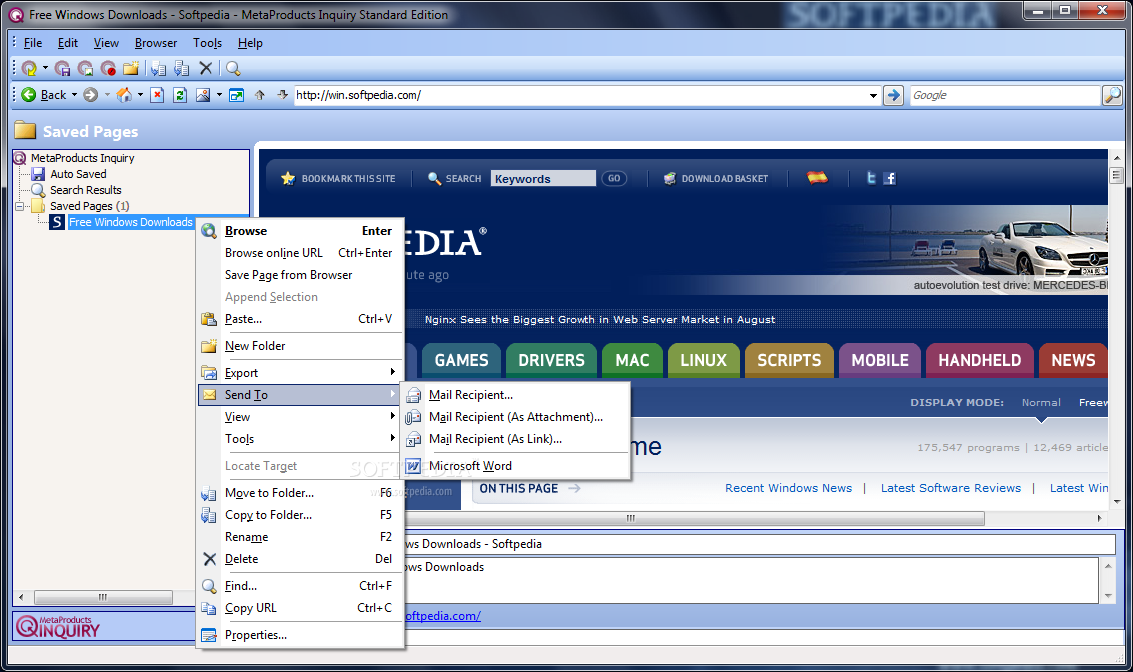
Task: Click the Recent Windows News link
Action: [788, 488]
